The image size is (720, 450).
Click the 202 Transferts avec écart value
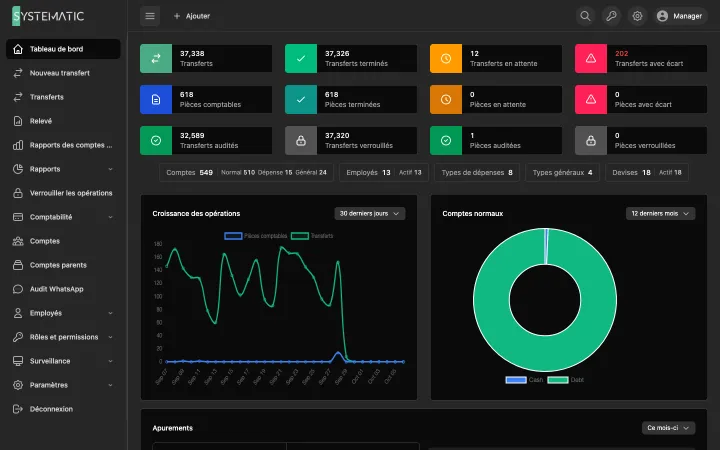622,54
